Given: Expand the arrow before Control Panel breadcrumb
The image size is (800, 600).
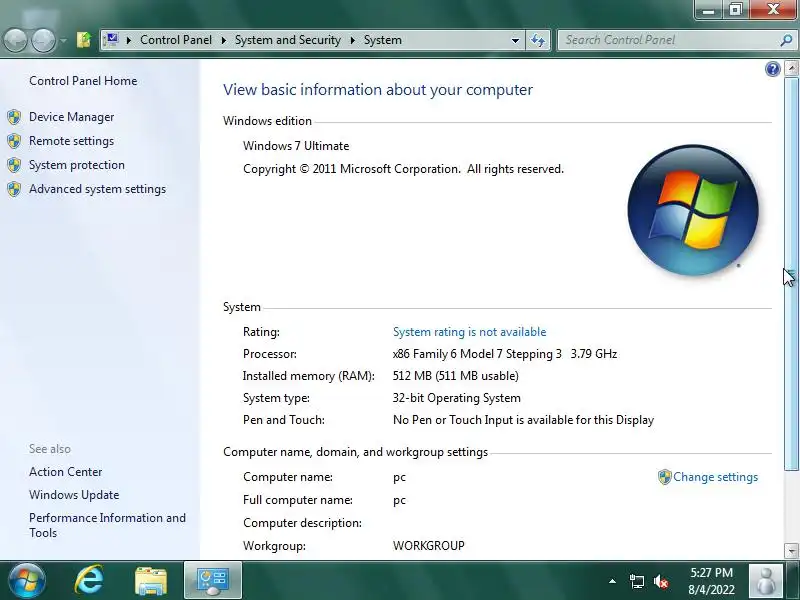Looking at the screenshot, I should tap(129, 40).
